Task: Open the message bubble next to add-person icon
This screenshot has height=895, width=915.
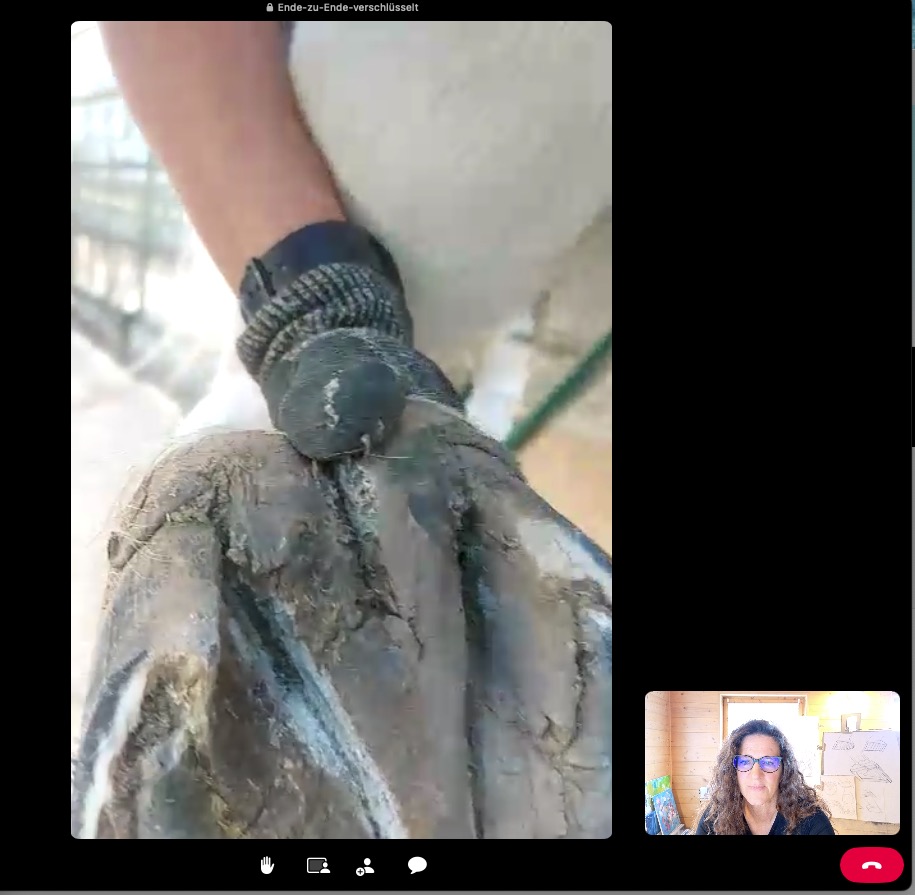Action: (x=417, y=866)
